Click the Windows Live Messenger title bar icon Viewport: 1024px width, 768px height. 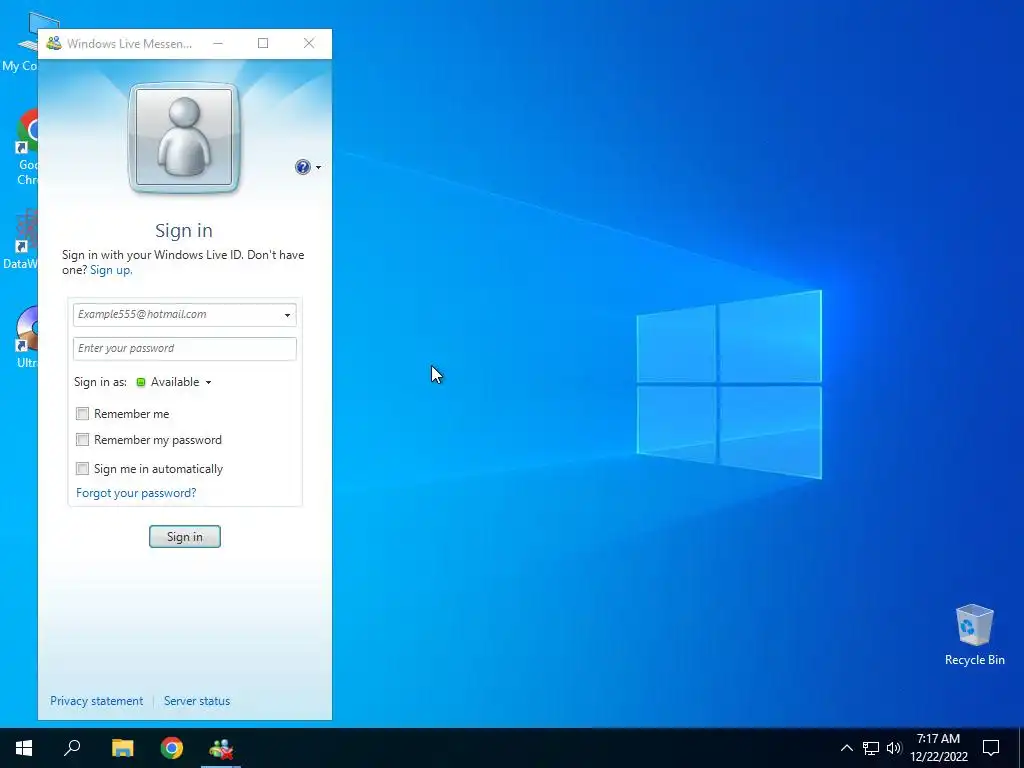click(x=54, y=44)
